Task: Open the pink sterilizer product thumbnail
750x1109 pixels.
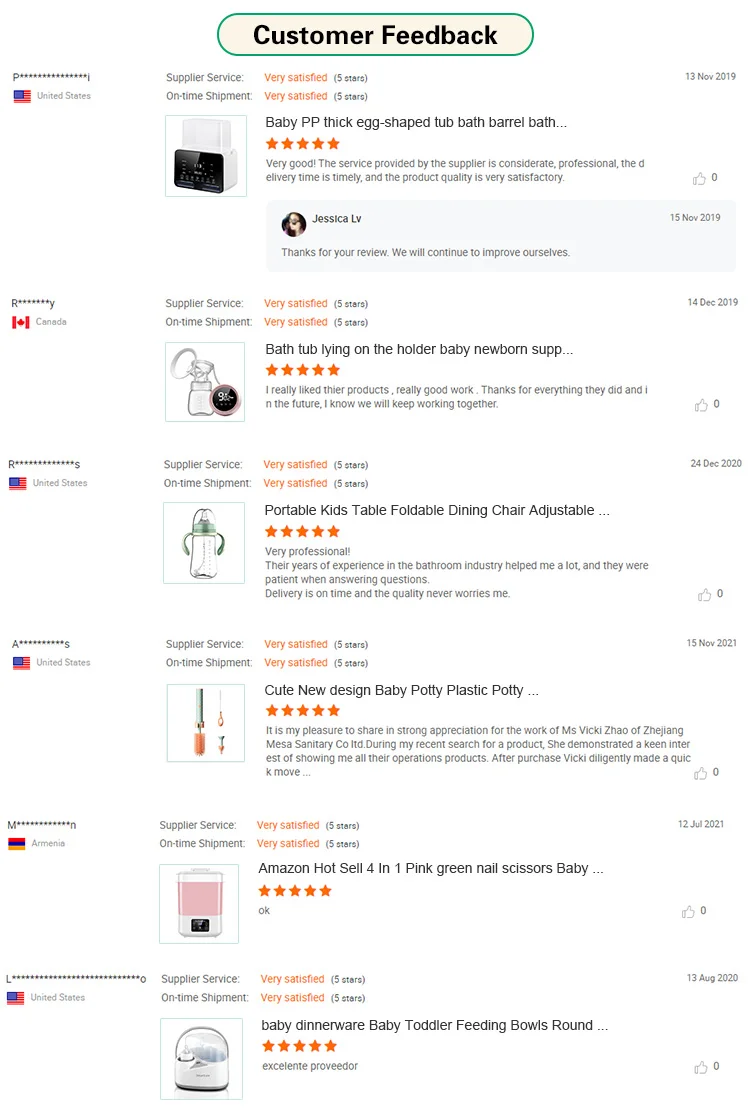Action: [x=199, y=904]
